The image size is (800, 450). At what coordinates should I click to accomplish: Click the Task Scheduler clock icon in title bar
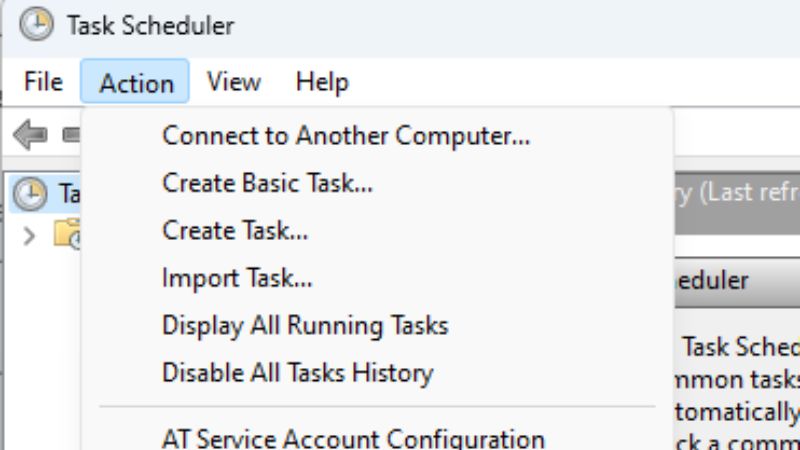click(x=36, y=25)
